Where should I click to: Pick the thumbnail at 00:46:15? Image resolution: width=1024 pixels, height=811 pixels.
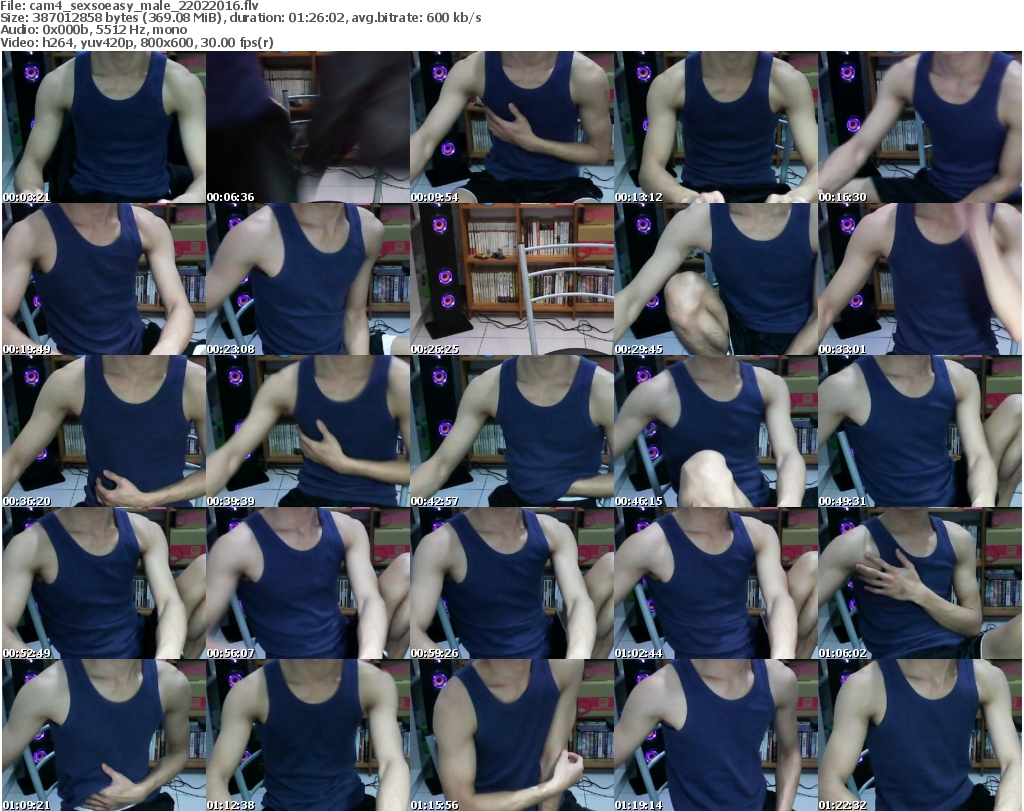(x=716, y=432)
